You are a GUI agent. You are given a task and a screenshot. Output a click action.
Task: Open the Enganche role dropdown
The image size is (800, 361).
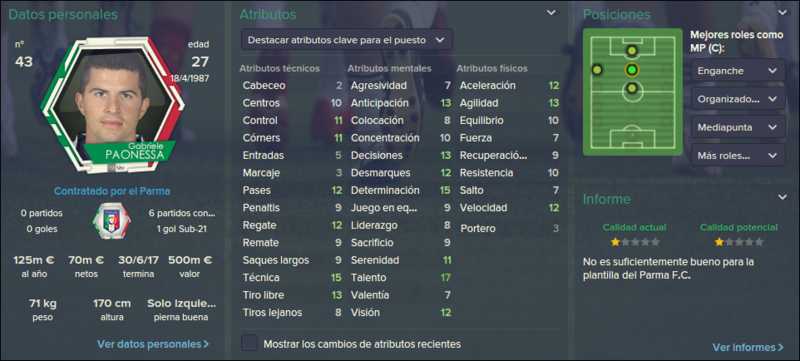pos(738,70)
